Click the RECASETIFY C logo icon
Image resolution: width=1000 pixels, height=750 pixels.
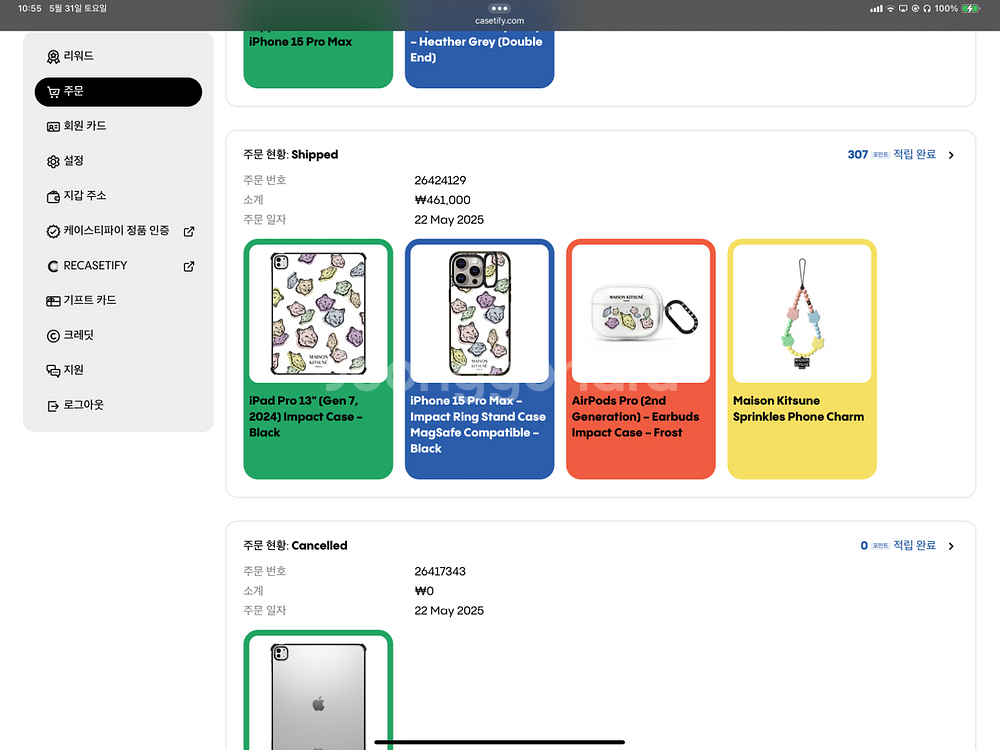[x=53, y=266]
